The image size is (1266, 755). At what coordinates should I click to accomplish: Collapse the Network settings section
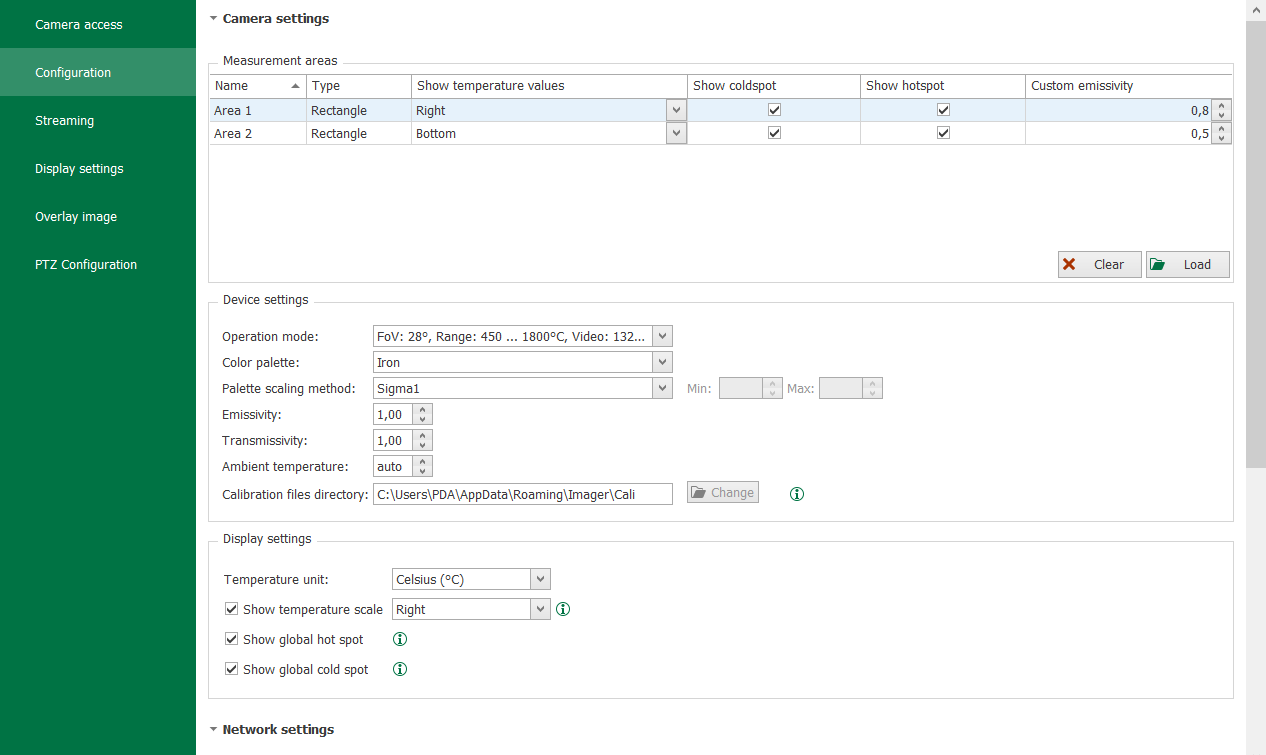click(213, 729)
